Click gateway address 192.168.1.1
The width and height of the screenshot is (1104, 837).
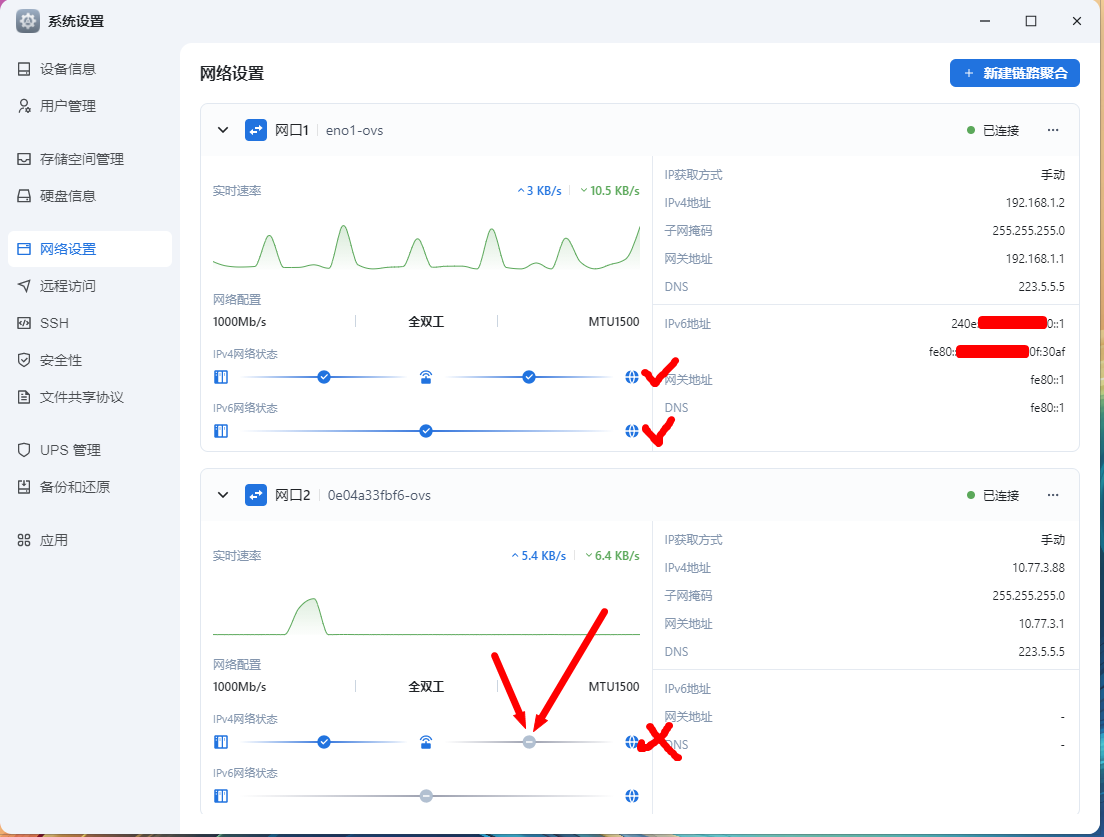1035,258
